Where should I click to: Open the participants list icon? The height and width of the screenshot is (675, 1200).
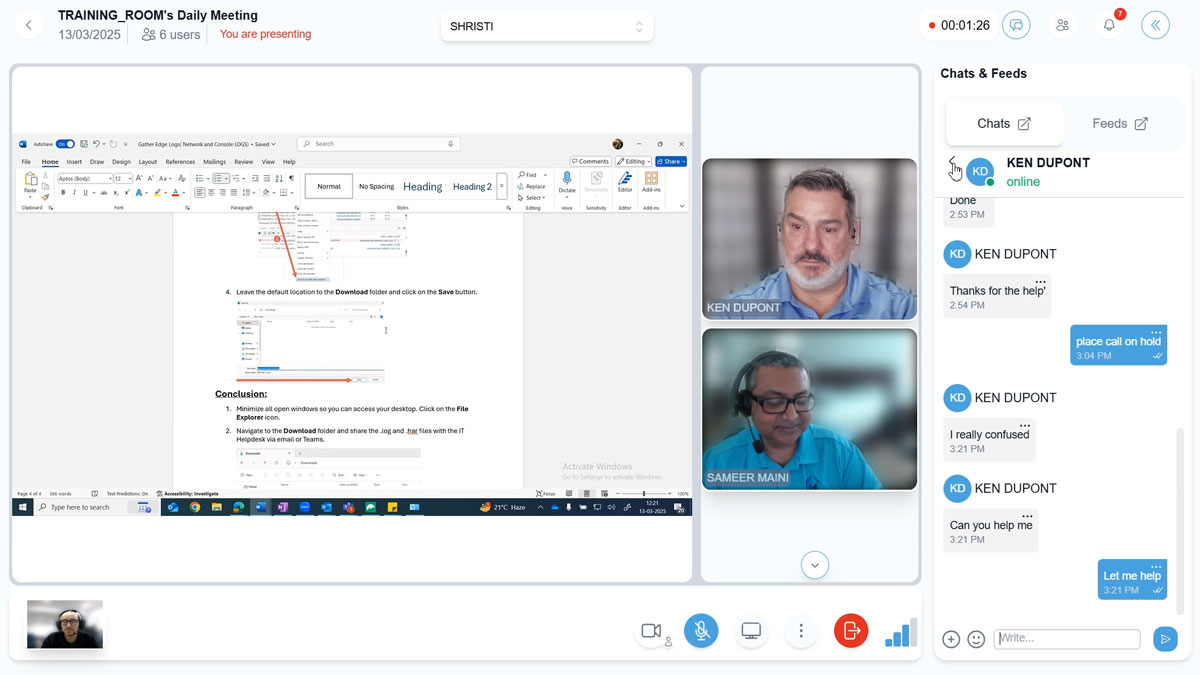tap(1062, 26)
